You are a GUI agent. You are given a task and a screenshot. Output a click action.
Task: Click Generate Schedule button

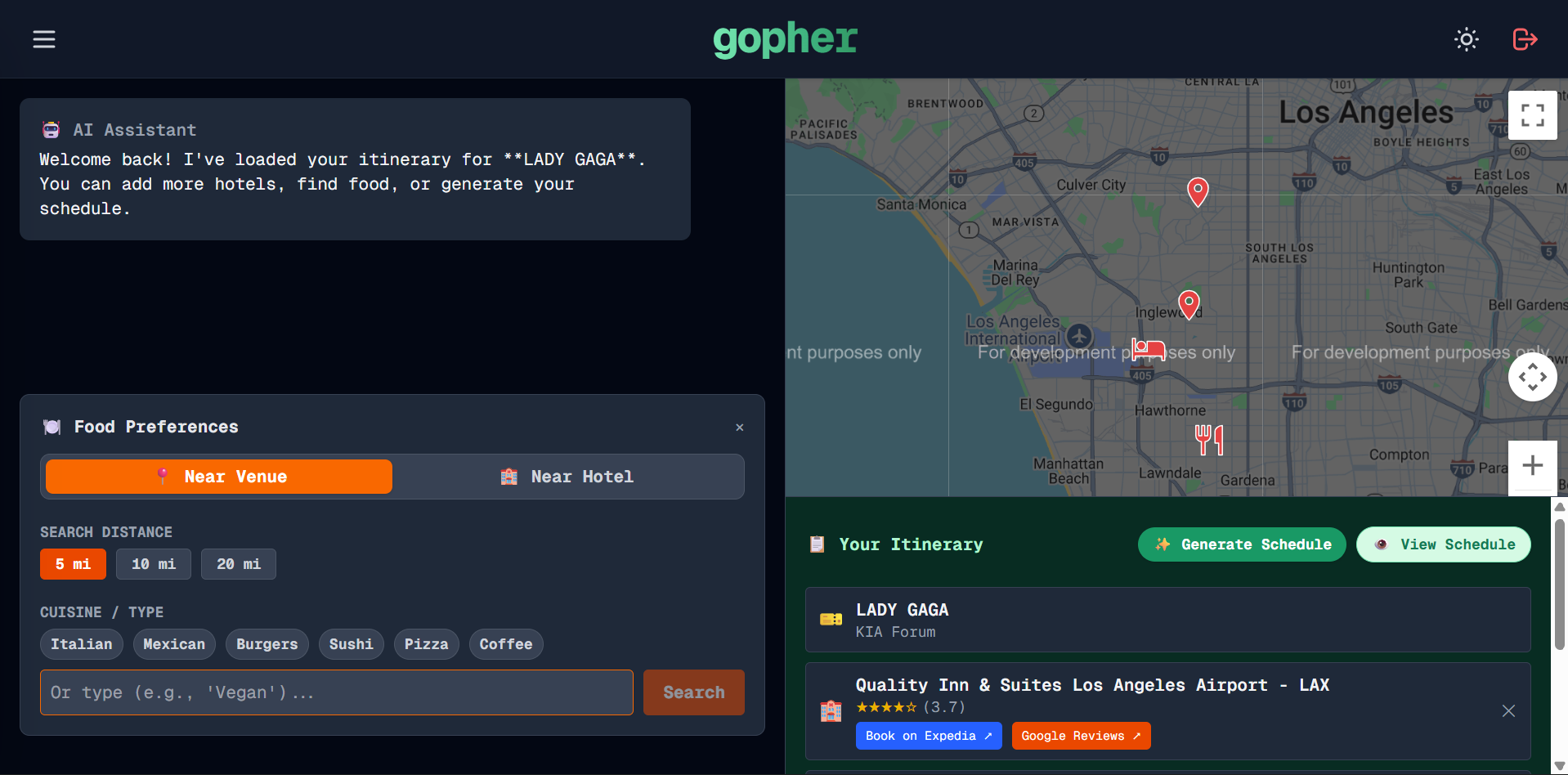pyautogui.click(x=1242, y=544)
